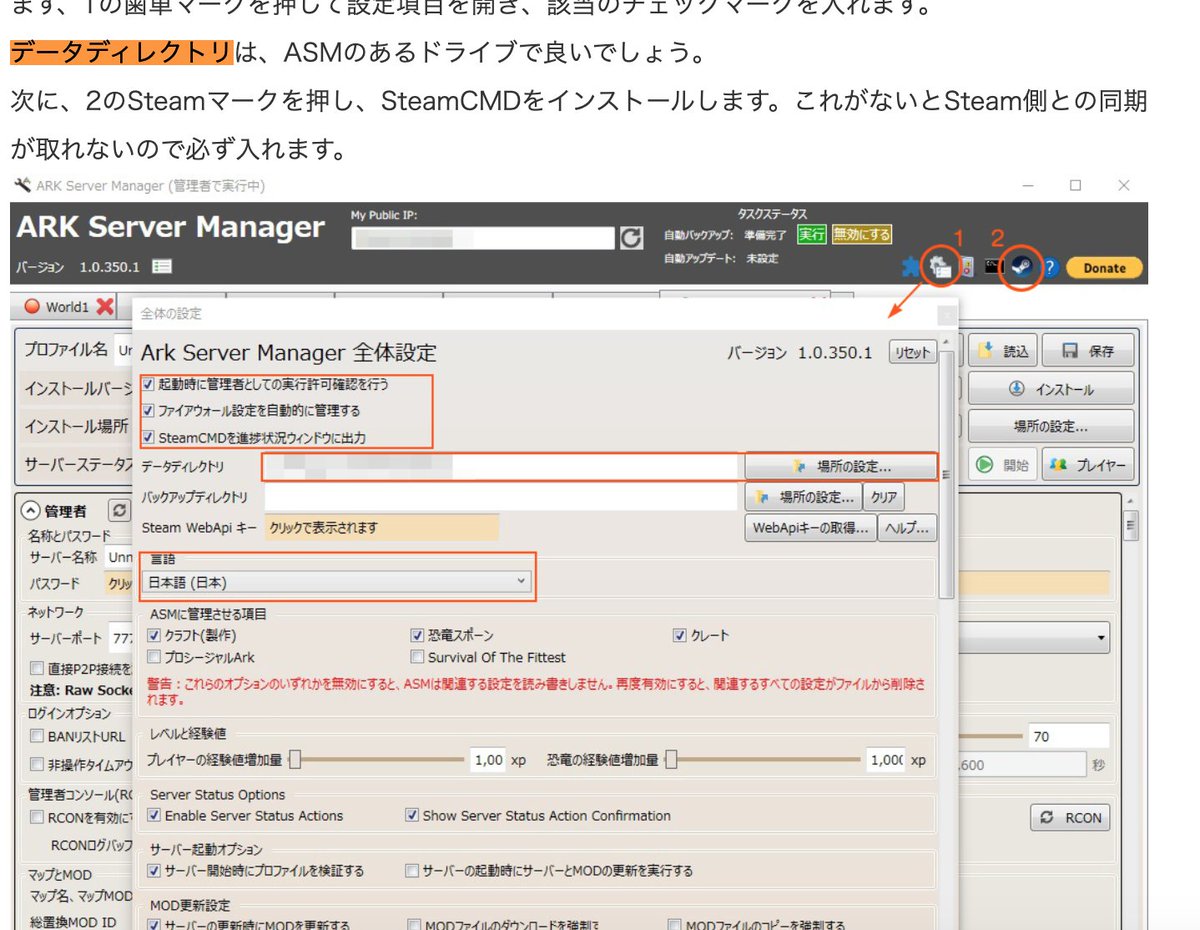Click the 開始 server start button
The image size is (1200, 930).
1003,465
